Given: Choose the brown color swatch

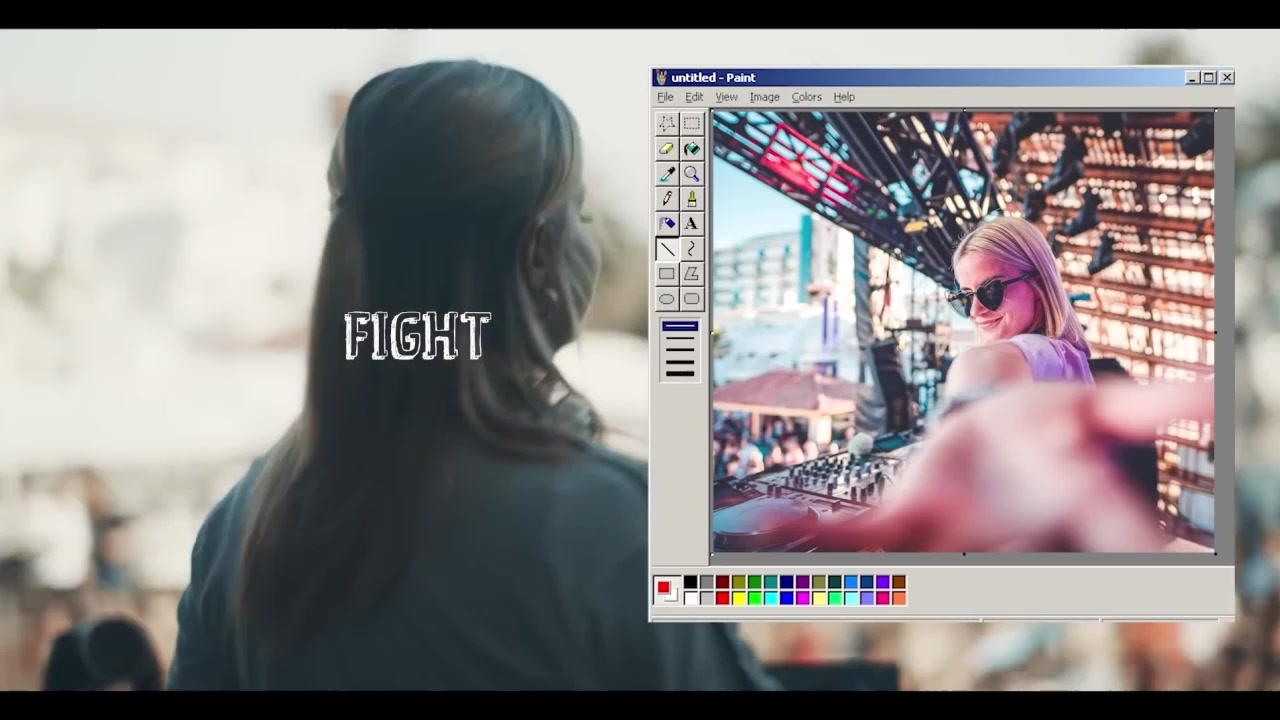Looking at the screenshot, I should click(x=900, y=582).
